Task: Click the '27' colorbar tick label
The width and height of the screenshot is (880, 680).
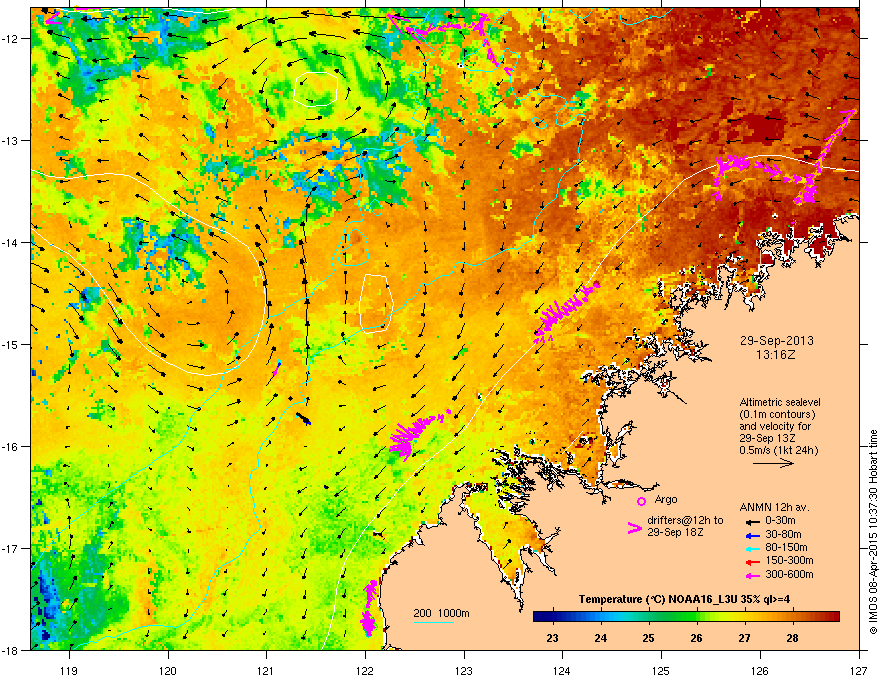Action: 744,638
